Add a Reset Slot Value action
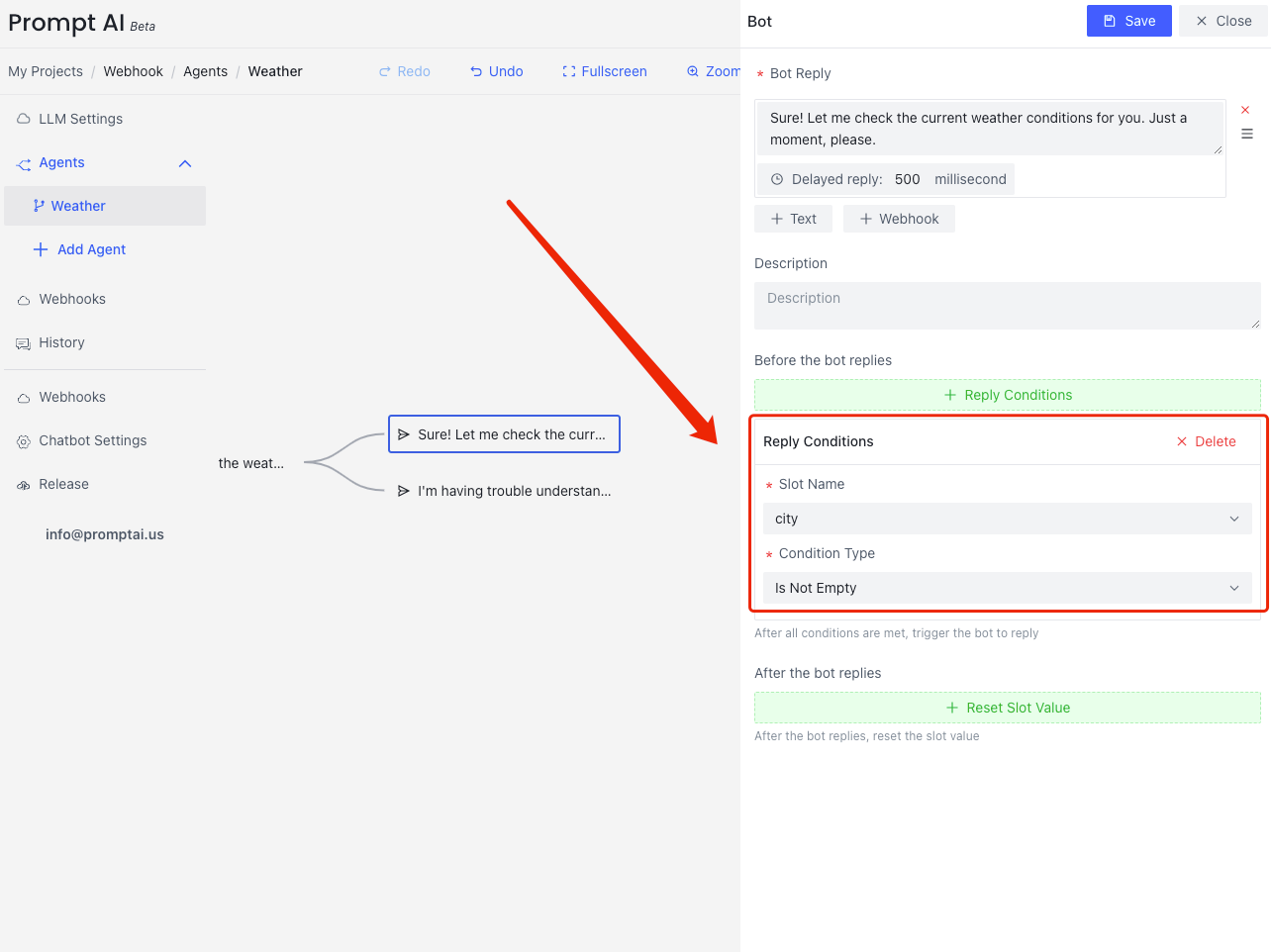The width and height of the screenshot is (1271, 952). (x=1008, y=708)
